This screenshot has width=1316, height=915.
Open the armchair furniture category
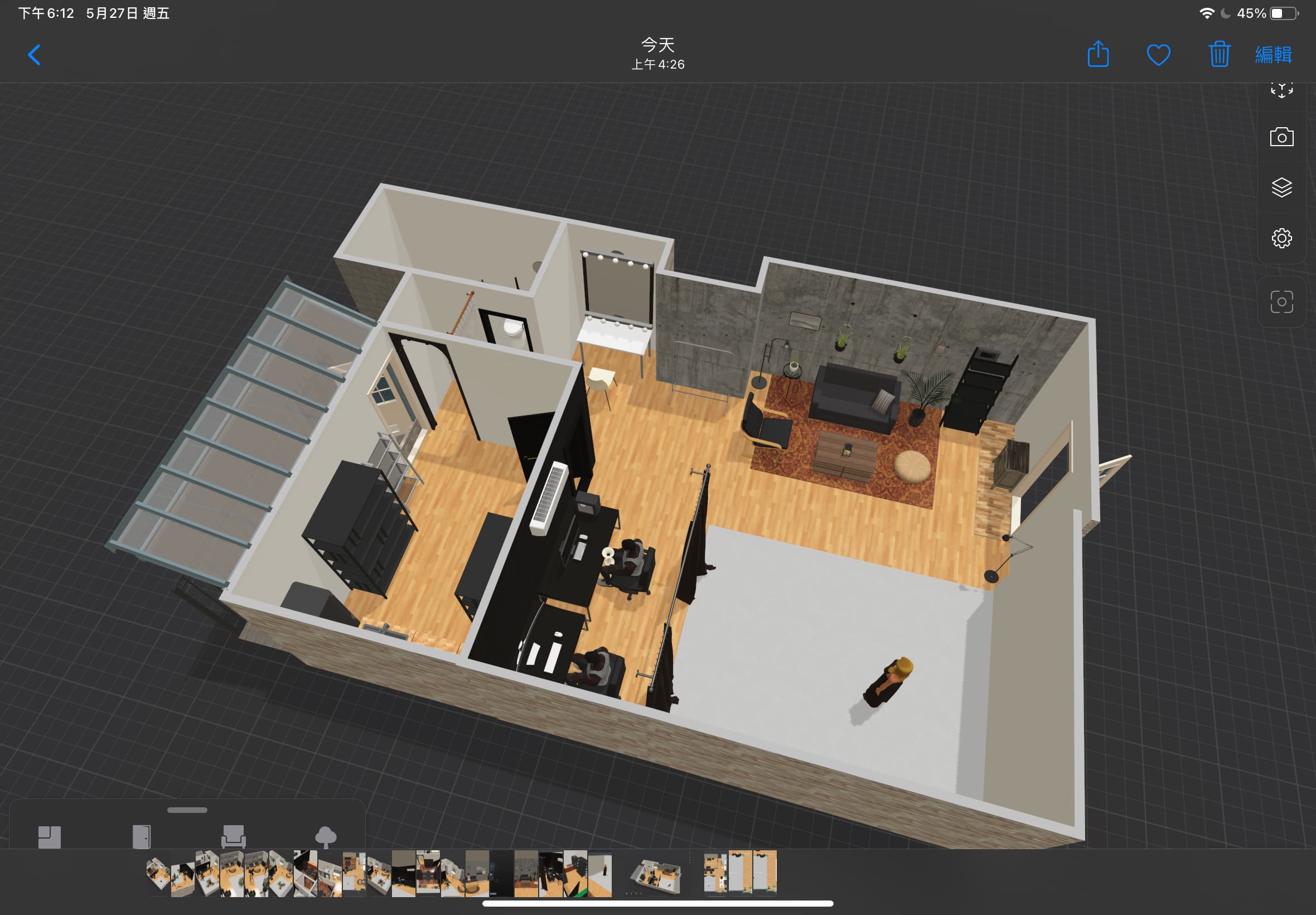pos(233,836)
